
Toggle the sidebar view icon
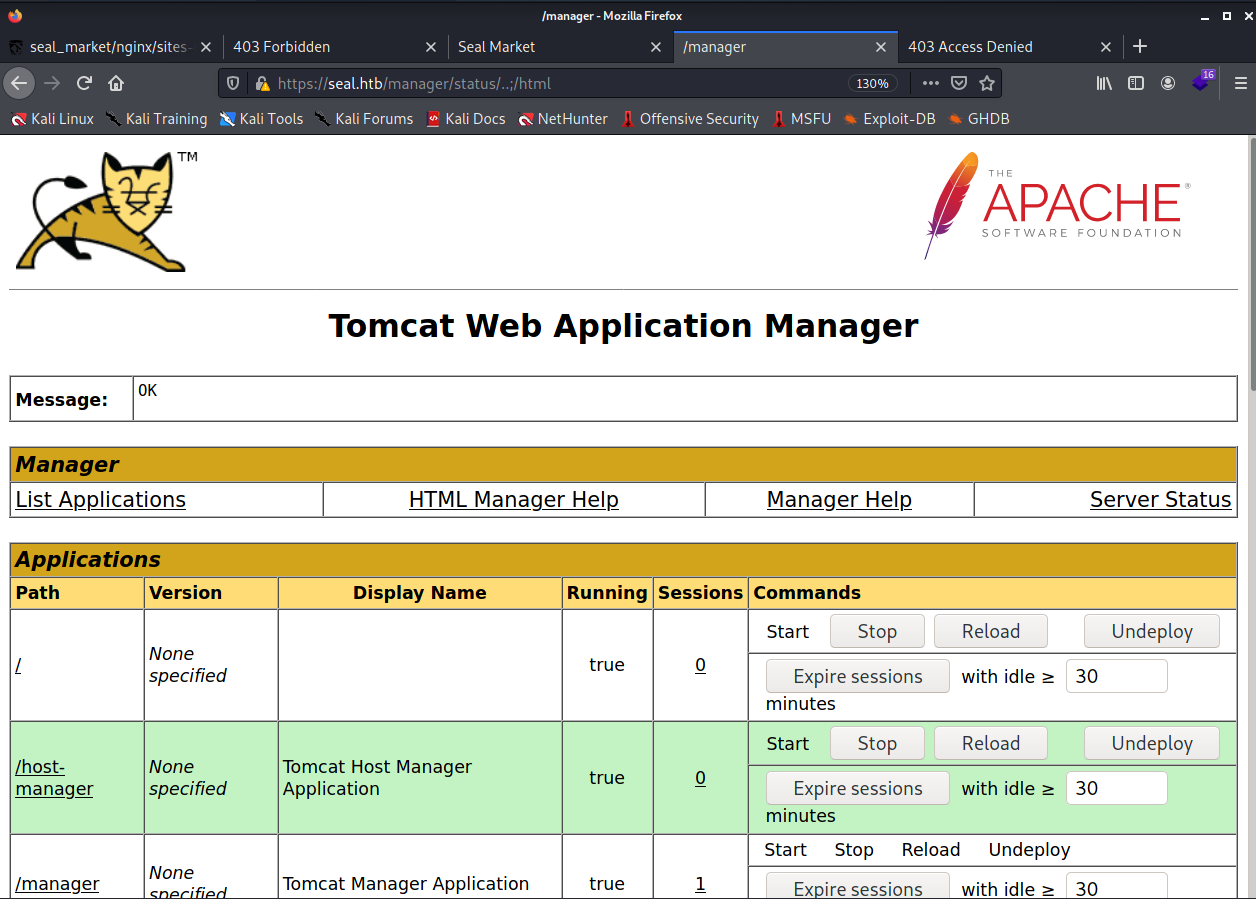coord(1136,83)
